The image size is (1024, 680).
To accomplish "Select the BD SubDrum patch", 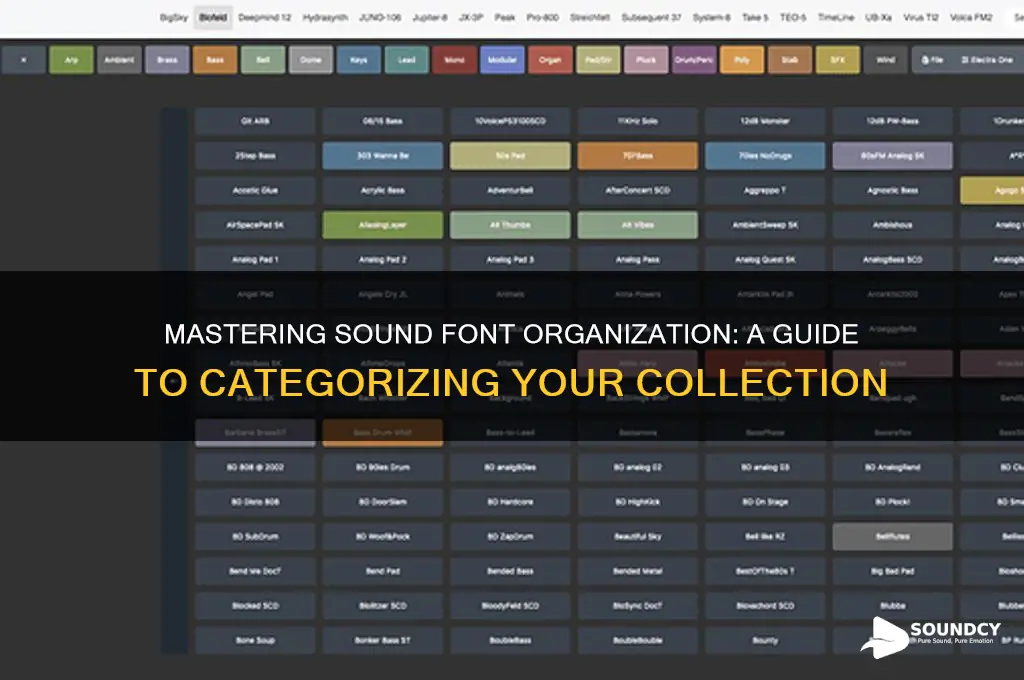I will pos(255,537).
